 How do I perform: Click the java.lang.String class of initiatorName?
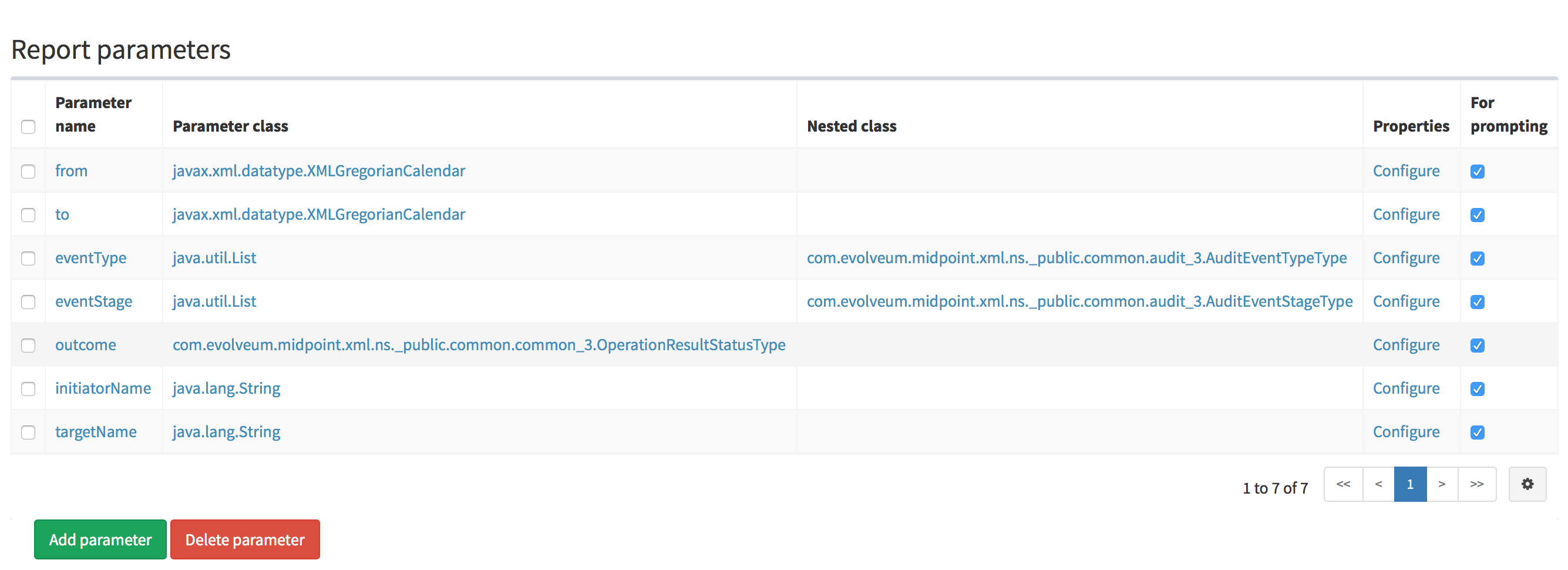pyautogui.click(x=226, y=388)
